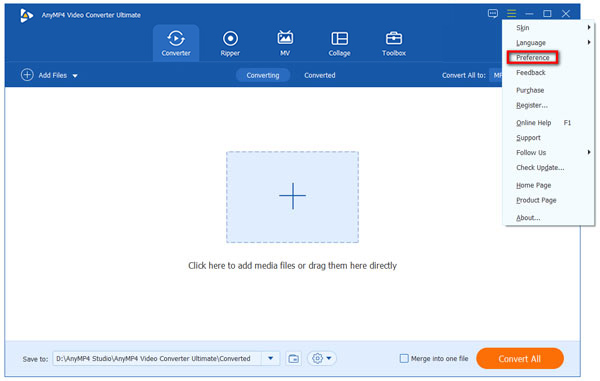Click the dashed add media drop area
Image resolution: width=600 pixels, height=381 pixels.
pos(292,197)
